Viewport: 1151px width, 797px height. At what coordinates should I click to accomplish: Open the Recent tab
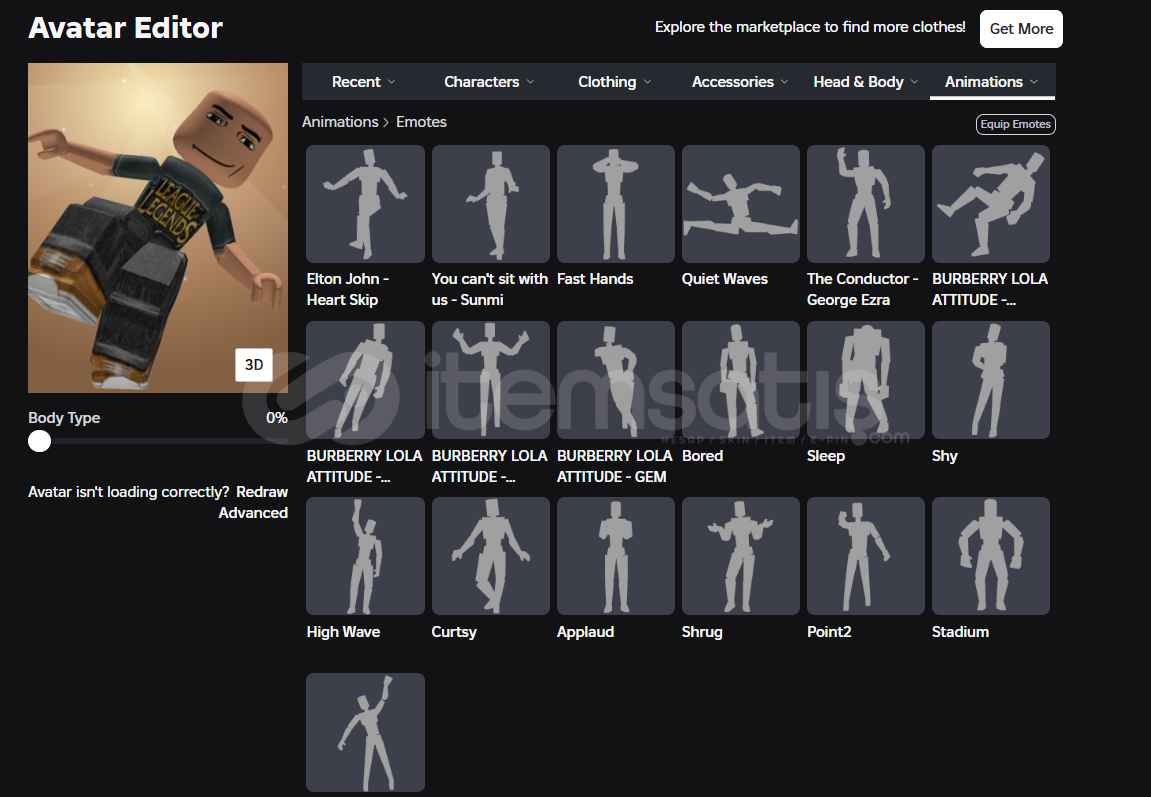(363, 81)
